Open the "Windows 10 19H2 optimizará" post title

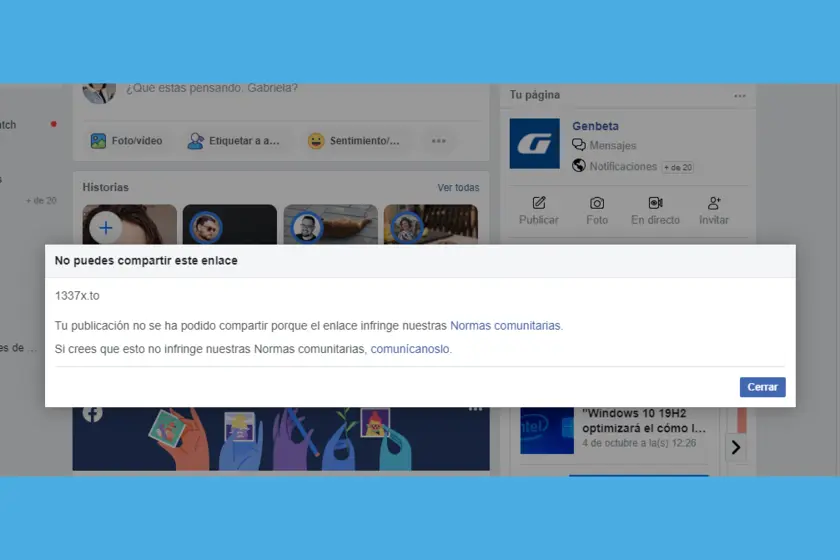644,421
